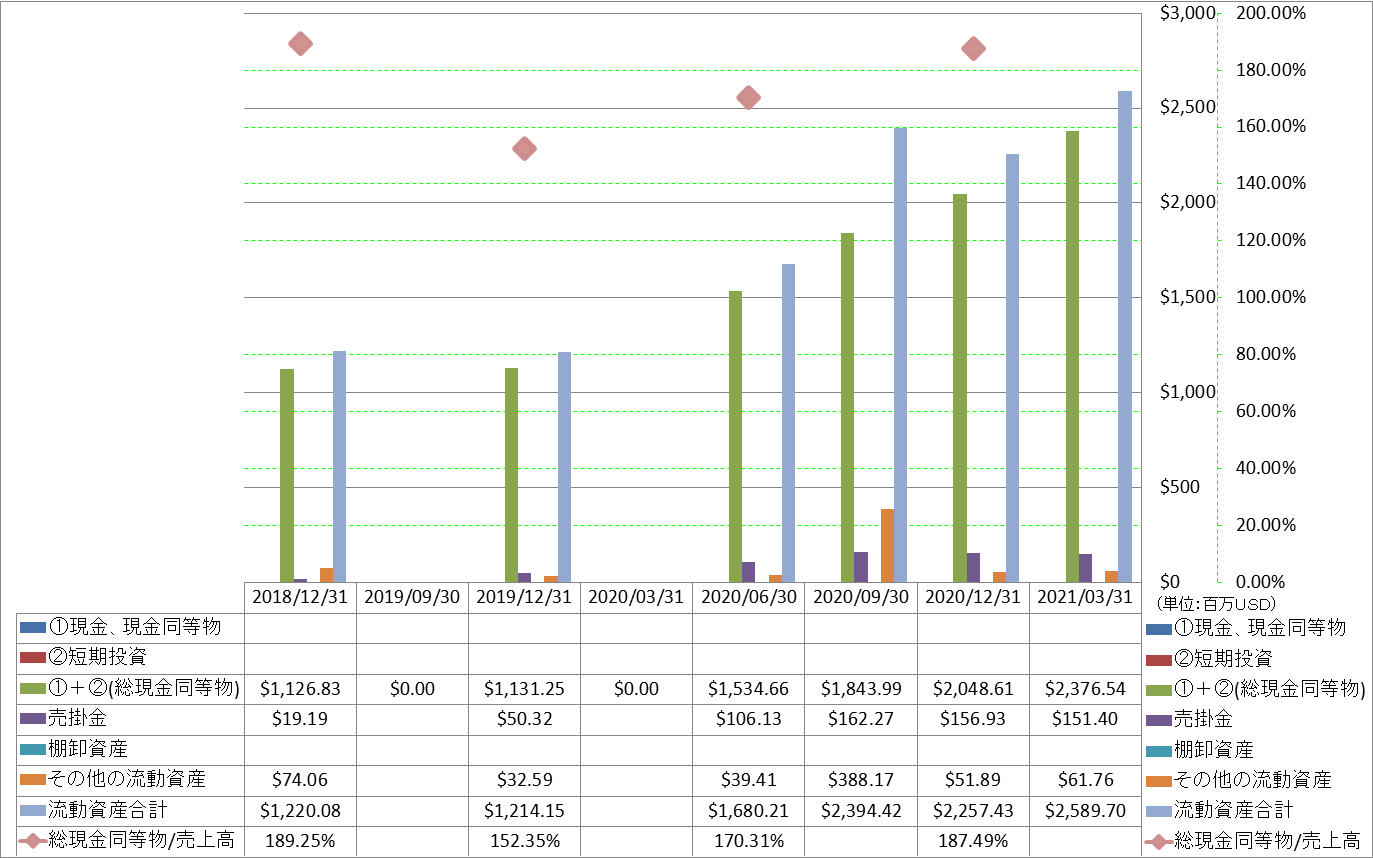This screenshot has width=1373, height=858.
Task: Click the tall green bar for 2021/03/31
Action: (1072, 356)
